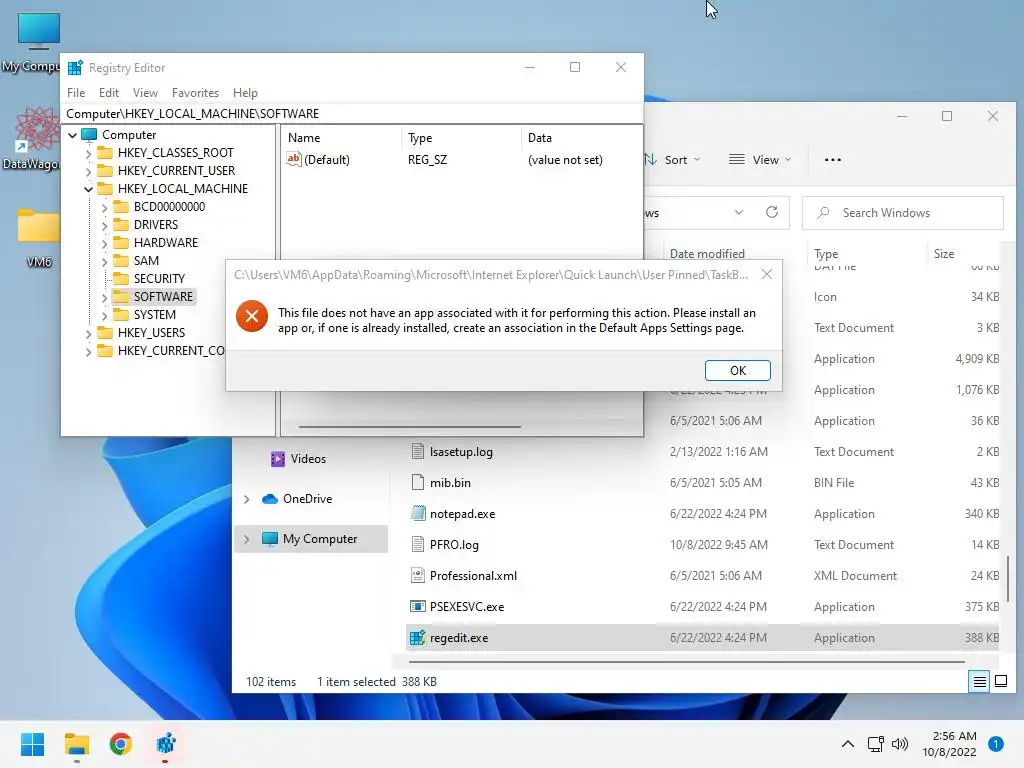Open File Explorer from the taskbar
1024x768 pixels.
click(x=76, y=744)
